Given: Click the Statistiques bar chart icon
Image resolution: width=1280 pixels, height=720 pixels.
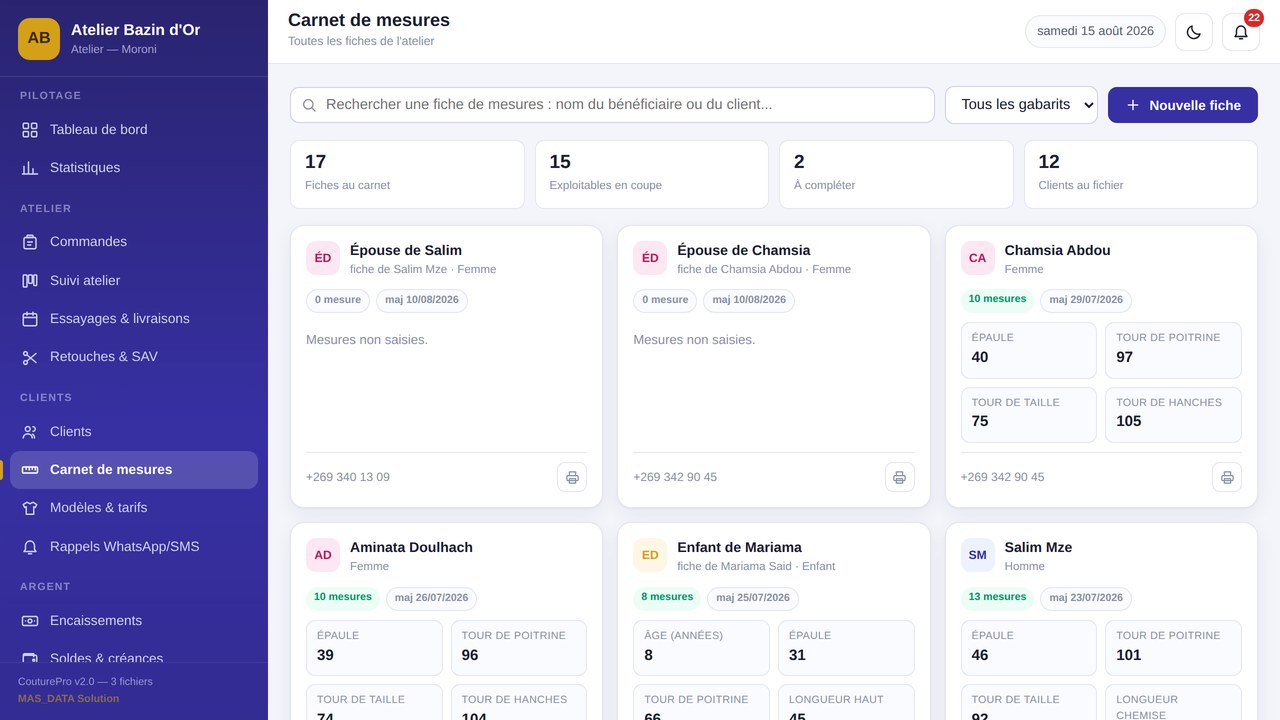Looking at the screenshot, I should (x=30, y=168).
